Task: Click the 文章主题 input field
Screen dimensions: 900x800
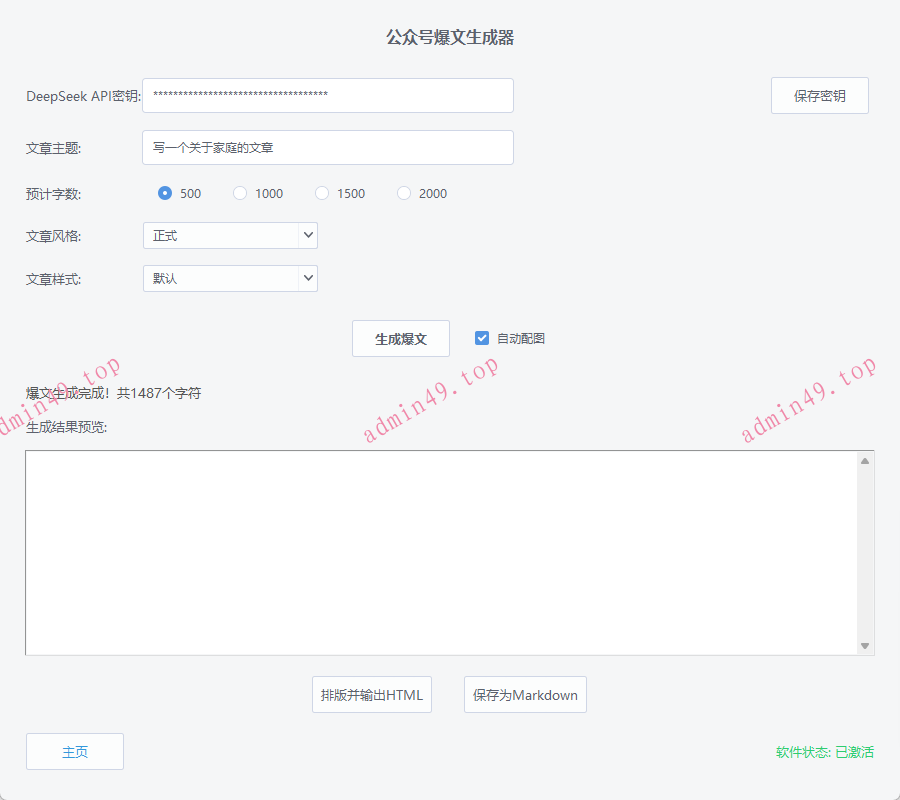Action: tap(327, 147)
